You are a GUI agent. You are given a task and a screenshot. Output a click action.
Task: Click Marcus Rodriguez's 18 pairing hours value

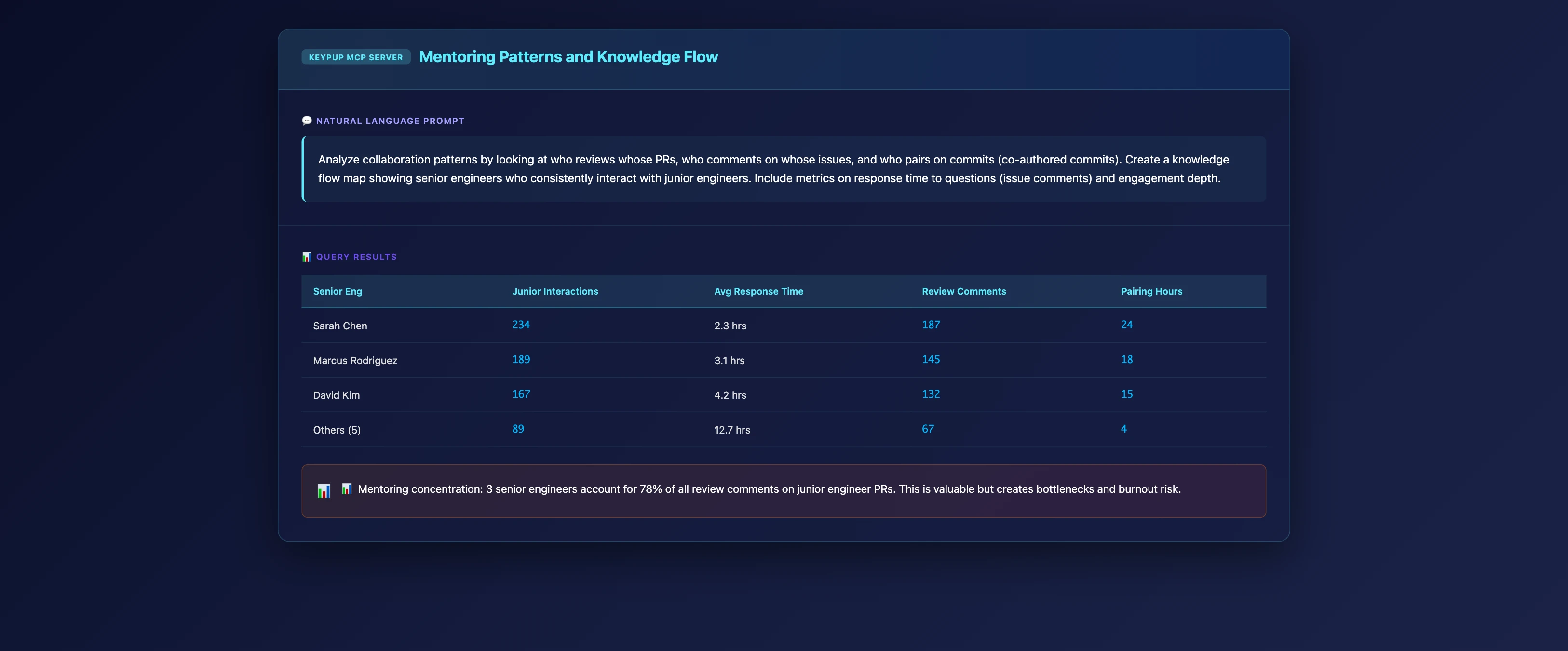(x=1127, y=359)
